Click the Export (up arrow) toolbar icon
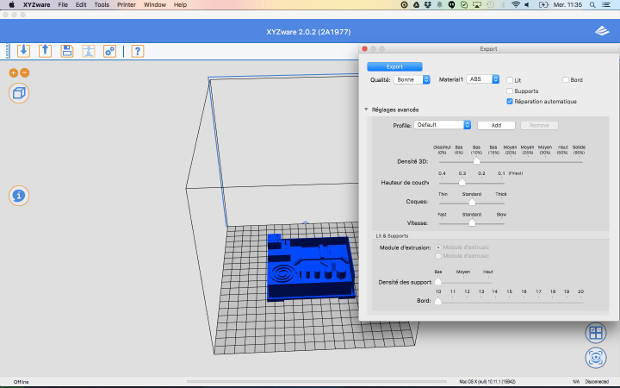Image resolution: width=620 pixels, height=388 pixels. pyautogui.click(x=45, y=51)
